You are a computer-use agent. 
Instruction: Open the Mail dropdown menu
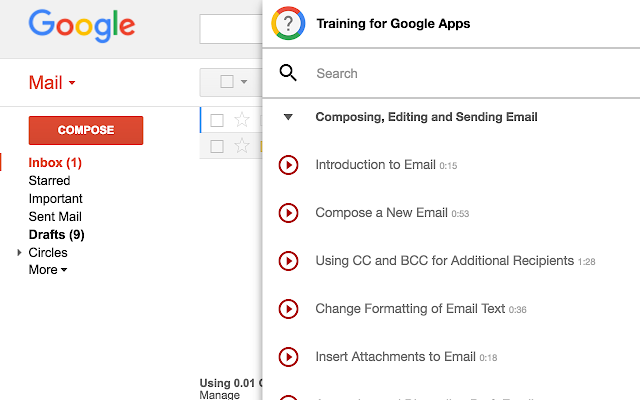pos(52,82)
